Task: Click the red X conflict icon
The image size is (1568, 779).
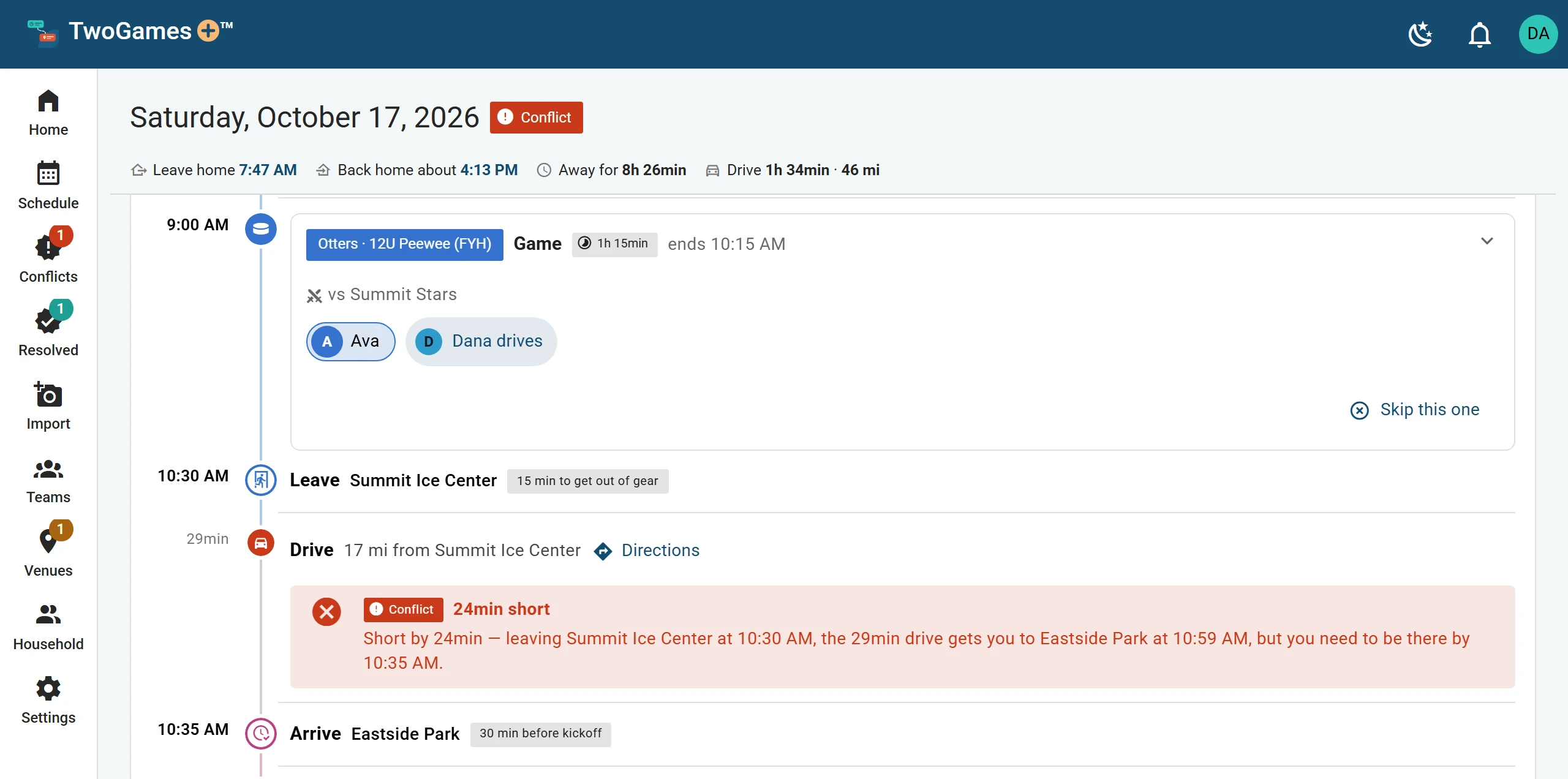Action: (x=326, y=612)
